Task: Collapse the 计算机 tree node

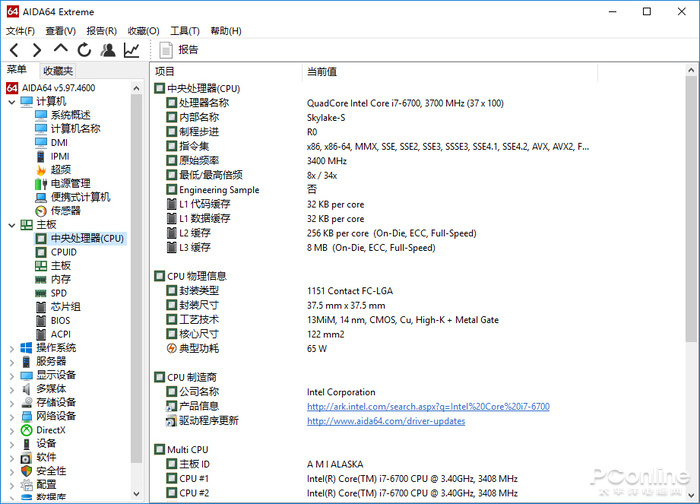Action: pyautogui.click(x=12, y=102)
